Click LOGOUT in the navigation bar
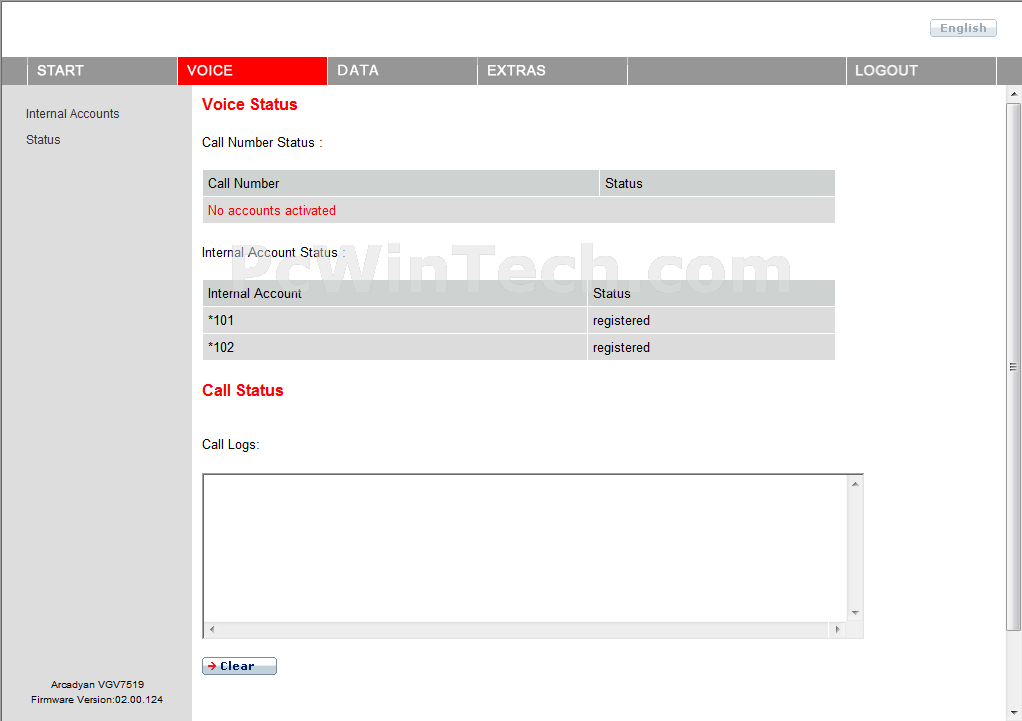This screenshot has width=1022, height=721. (x=886, y=71)
